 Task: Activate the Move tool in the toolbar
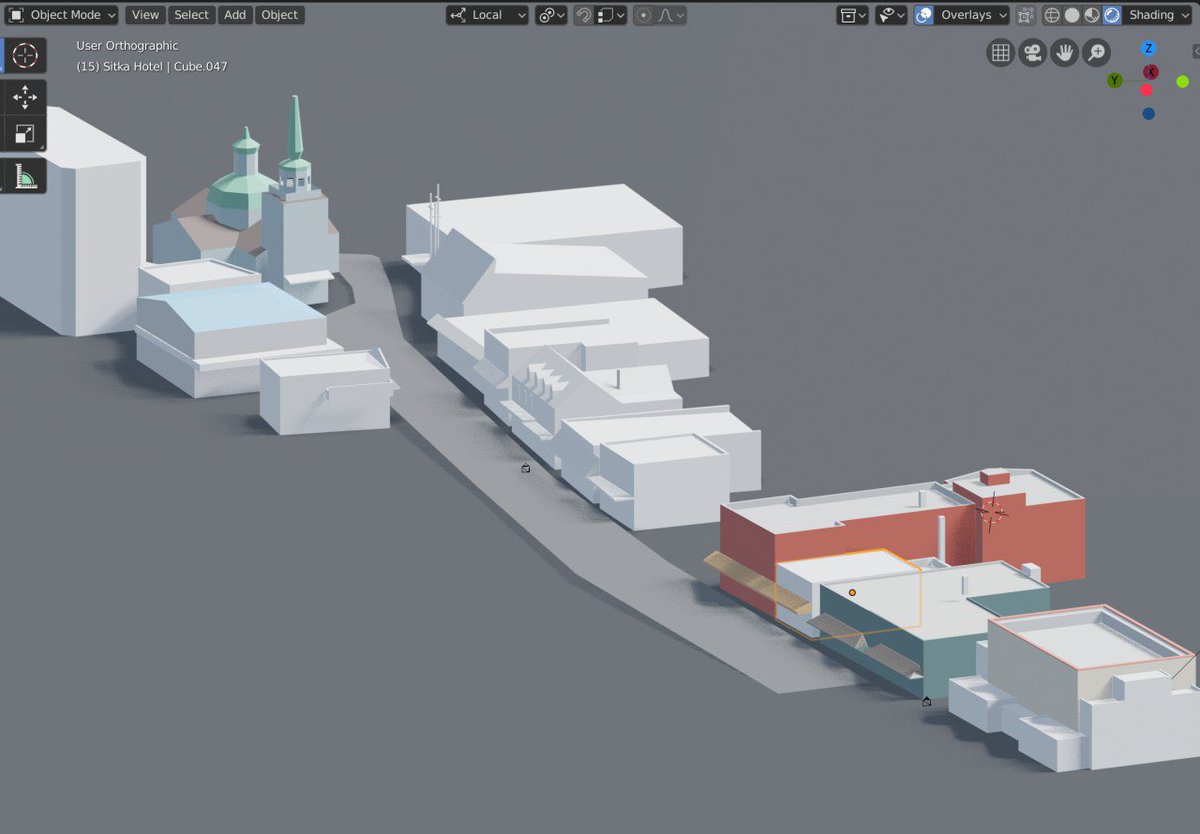24,98
